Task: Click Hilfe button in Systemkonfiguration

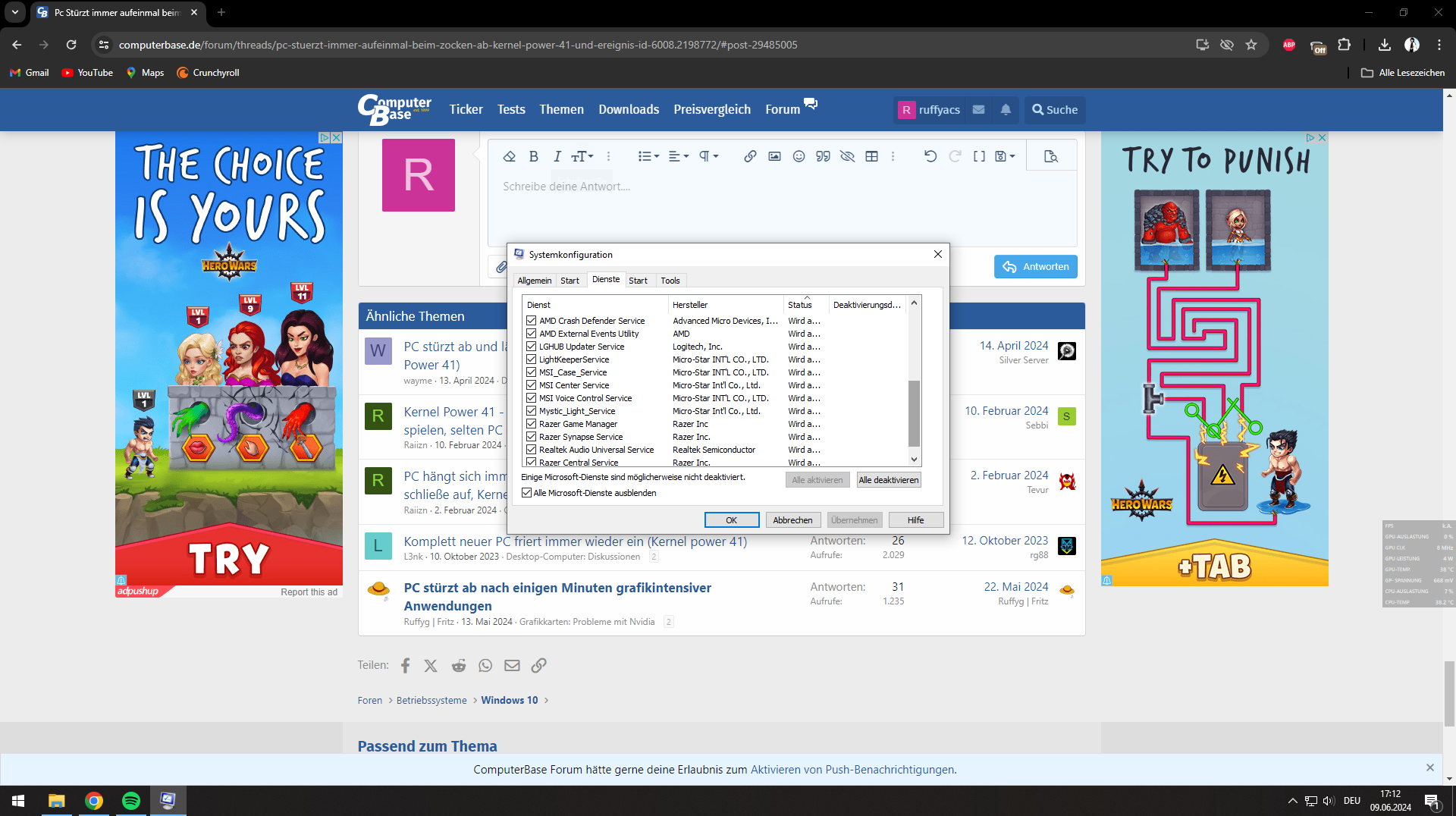Action: pyautogui.click(x=916, y=520)
